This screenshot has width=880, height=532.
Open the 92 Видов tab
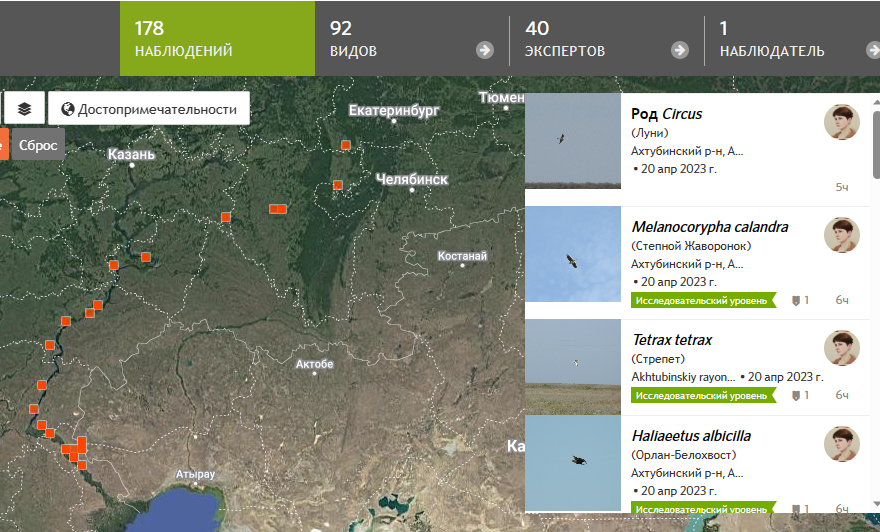[412, 39]
